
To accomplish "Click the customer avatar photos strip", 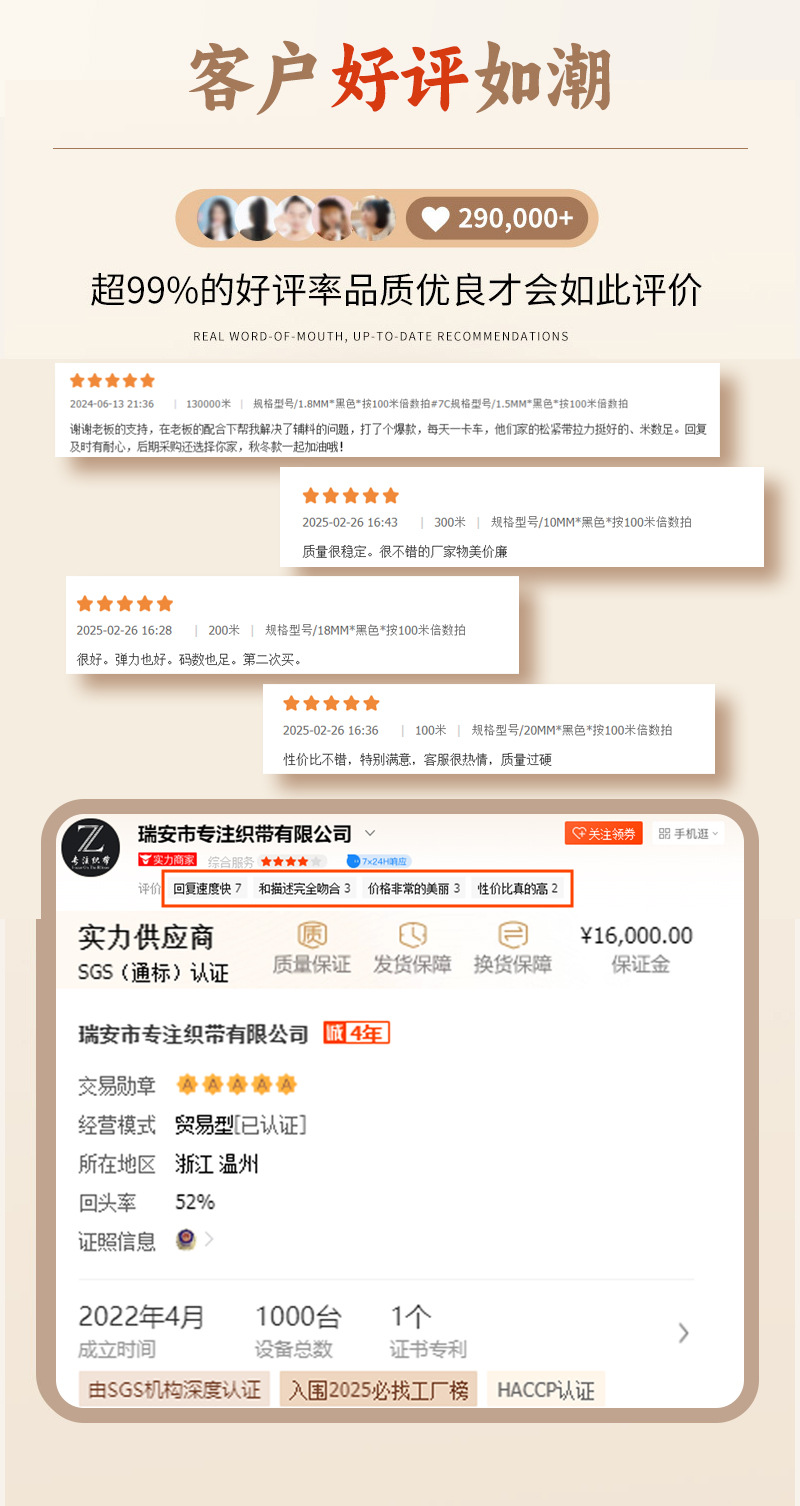I will coord(296,218).
